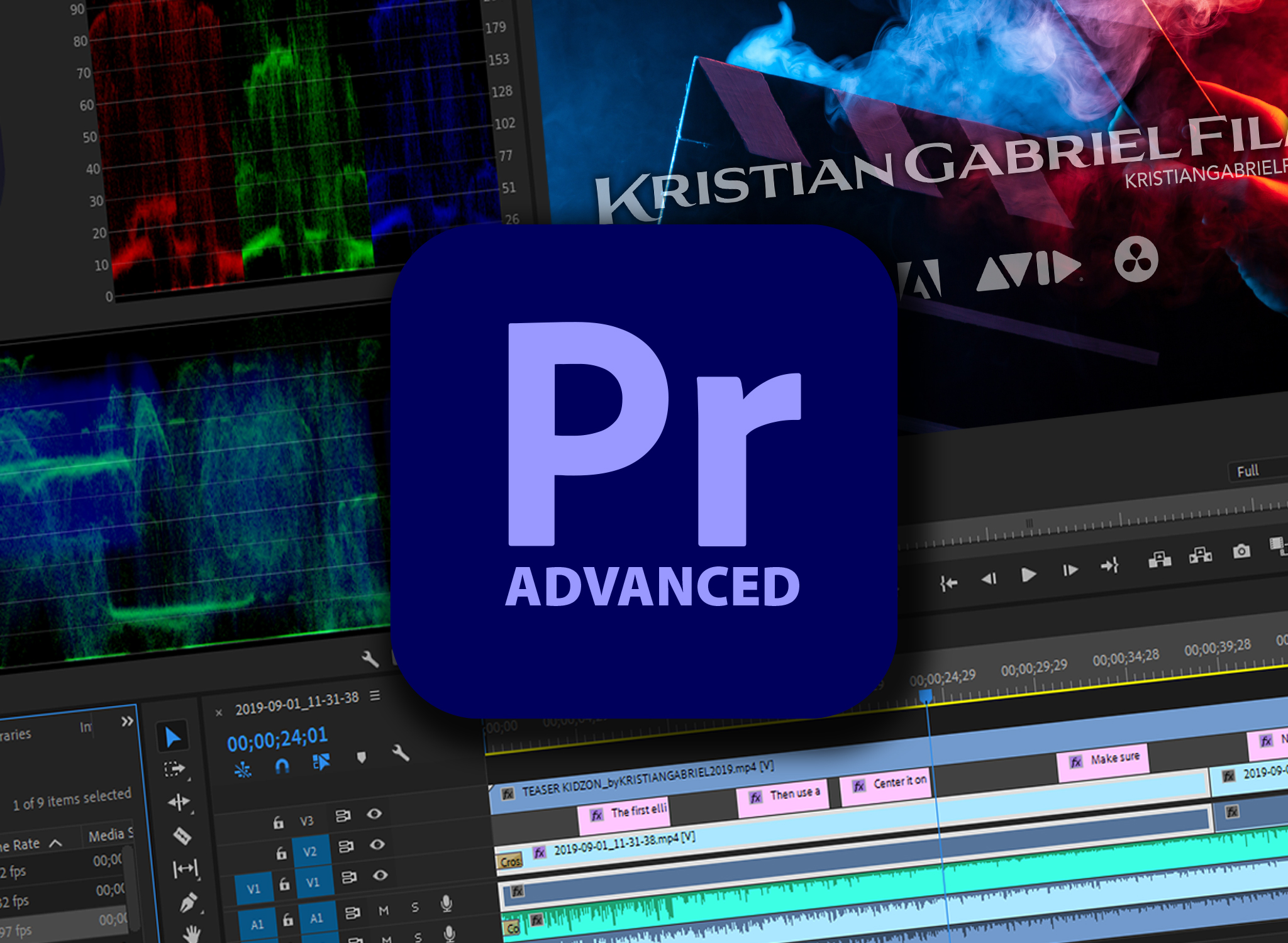Hide track V2 with eye icon
The image size is (1288, 943).
click(x=377, y=844)
